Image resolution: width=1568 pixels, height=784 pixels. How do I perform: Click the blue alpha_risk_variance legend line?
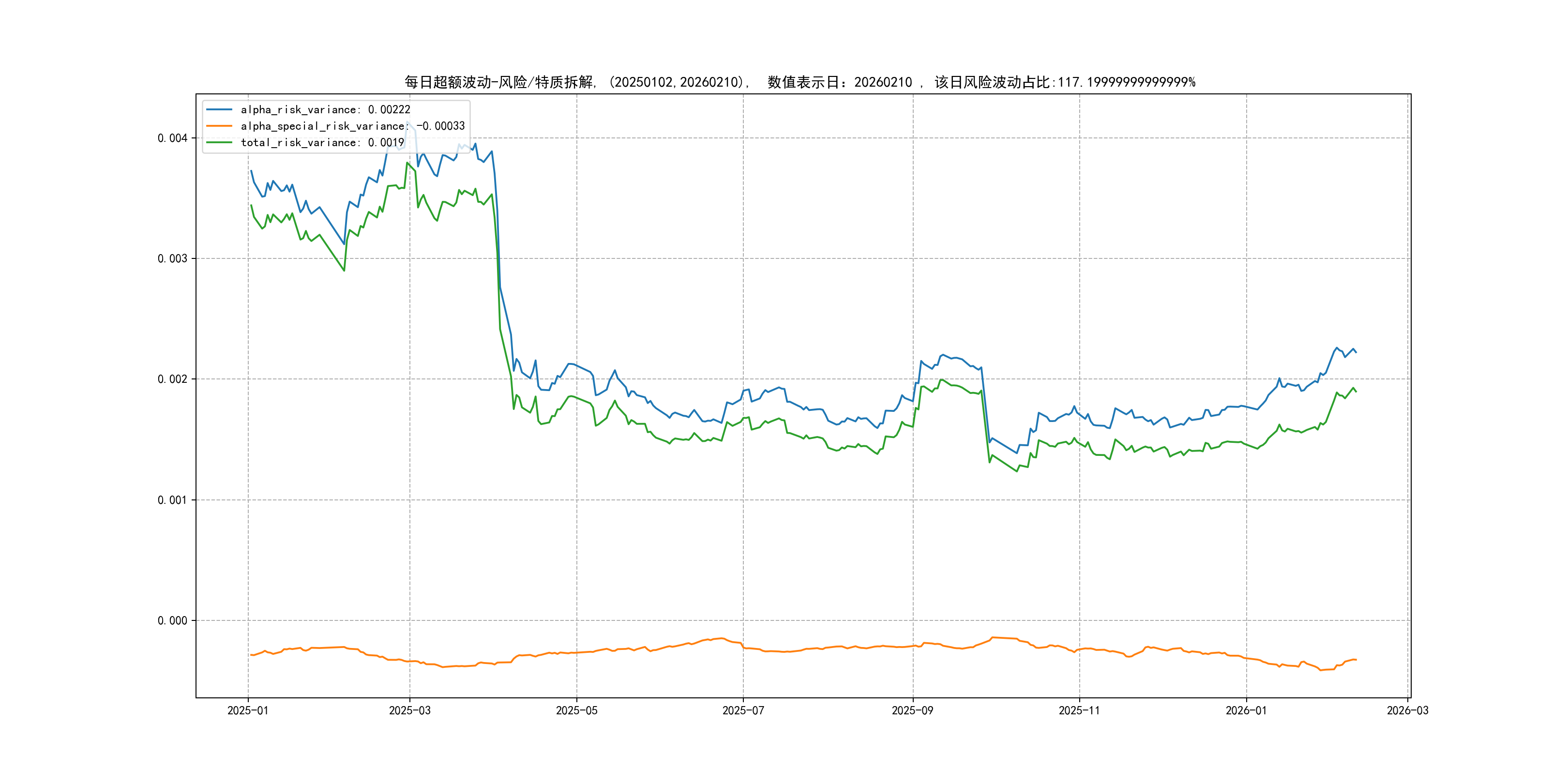(x=219, y=109)
